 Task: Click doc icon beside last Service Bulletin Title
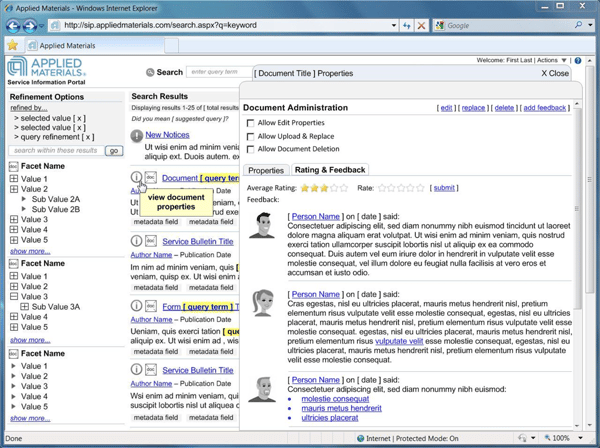coord(151,369)
